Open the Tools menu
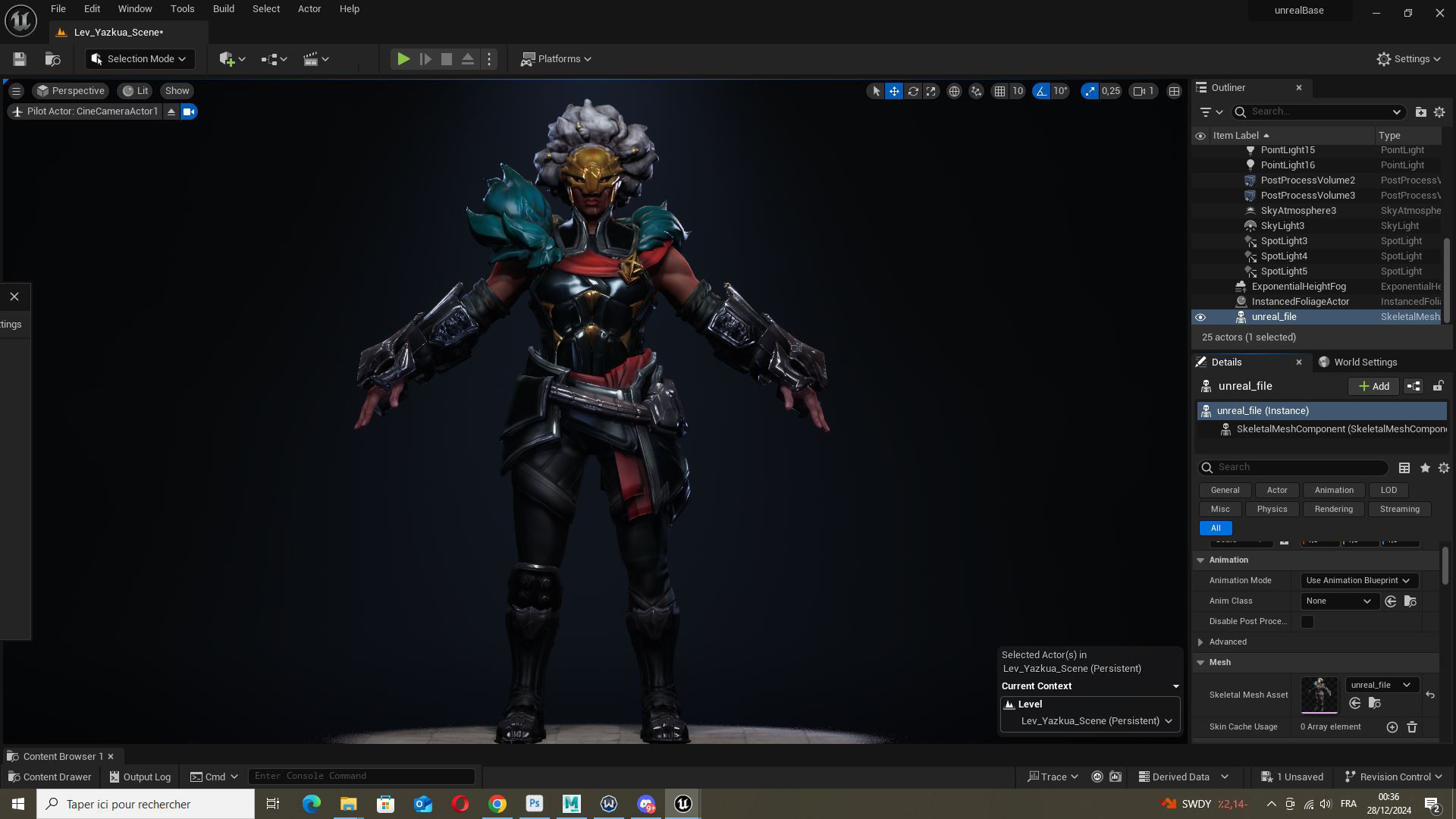The width and height of the screenshot is (1456, 819). [182, 9]
